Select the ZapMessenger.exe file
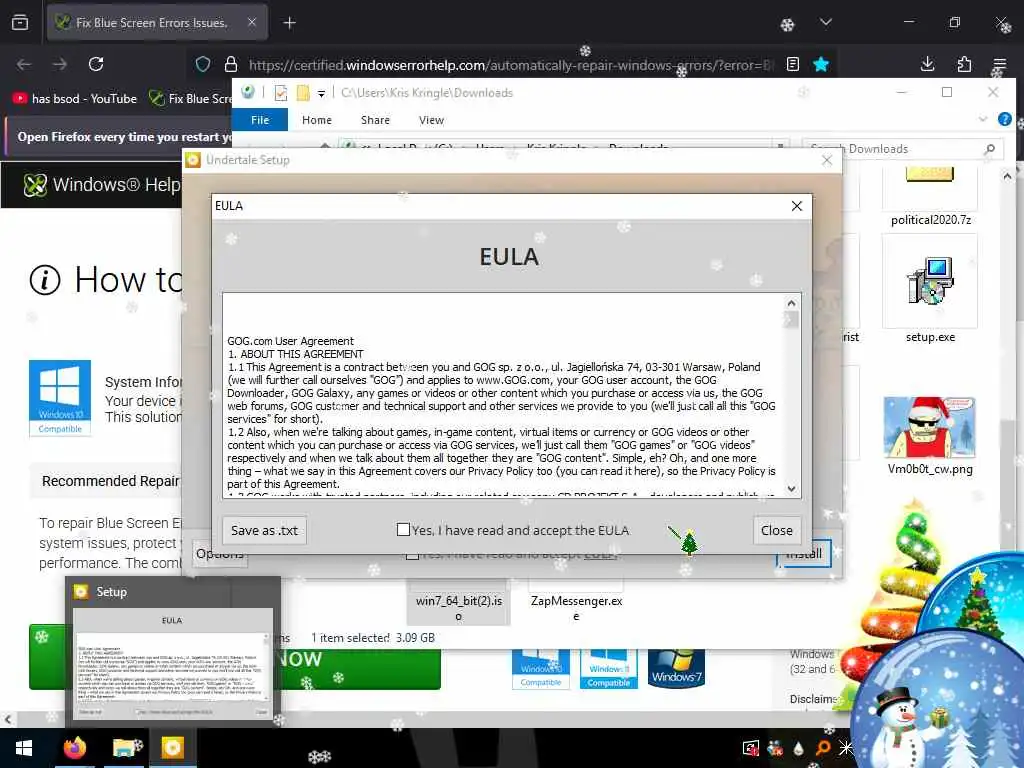The image size is (1024, 768). click(x=576, y=604)
